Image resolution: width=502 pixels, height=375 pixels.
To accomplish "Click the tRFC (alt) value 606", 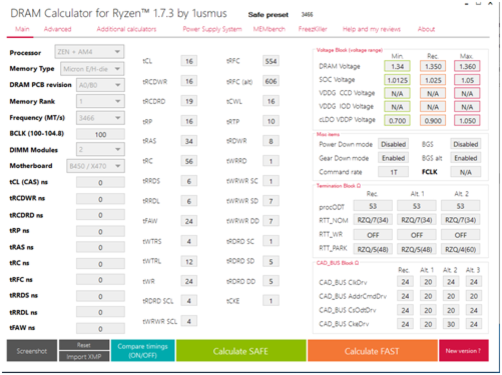I will coord(271,81).
